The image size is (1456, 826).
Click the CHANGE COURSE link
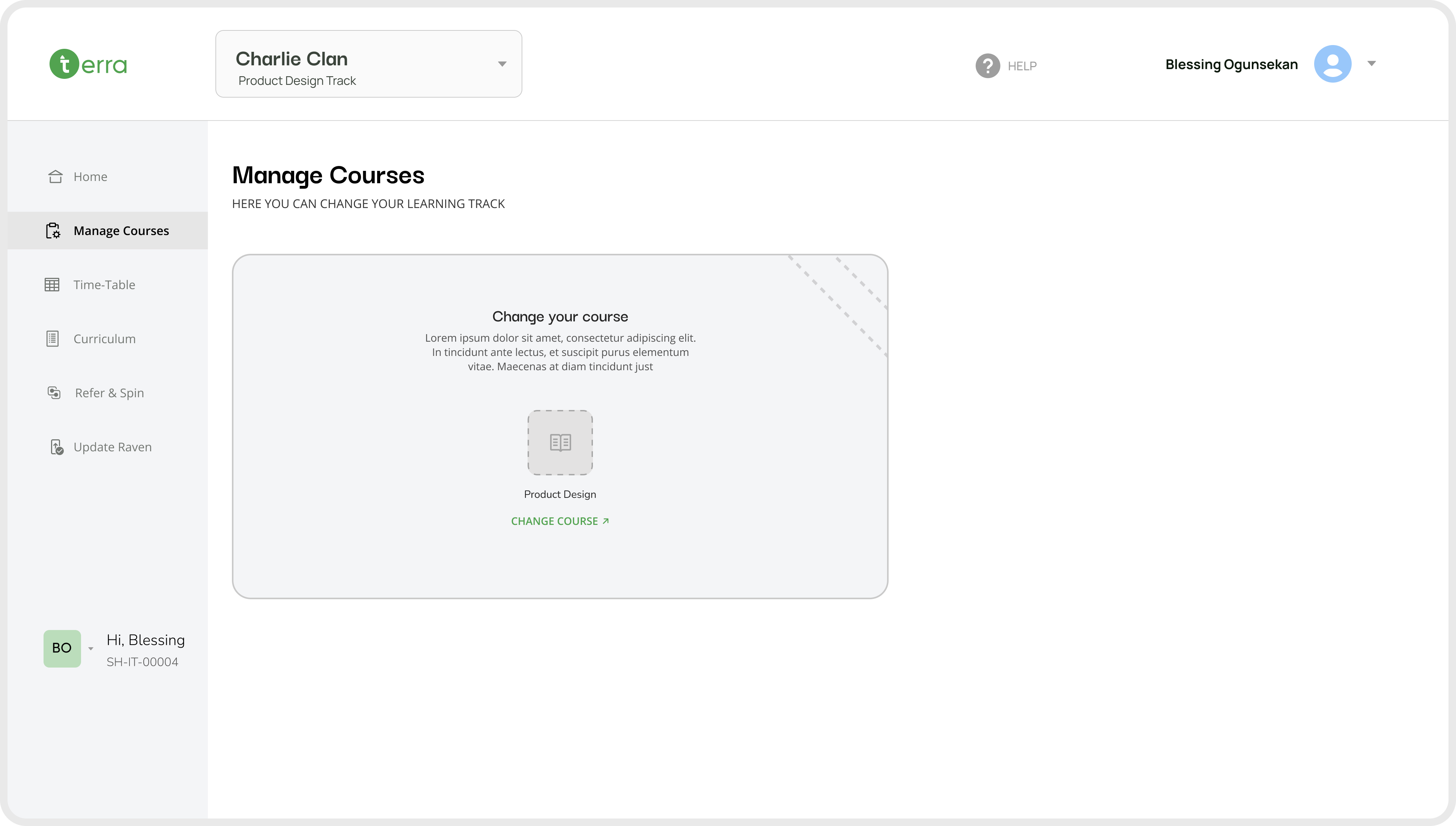tap(559, 521)
